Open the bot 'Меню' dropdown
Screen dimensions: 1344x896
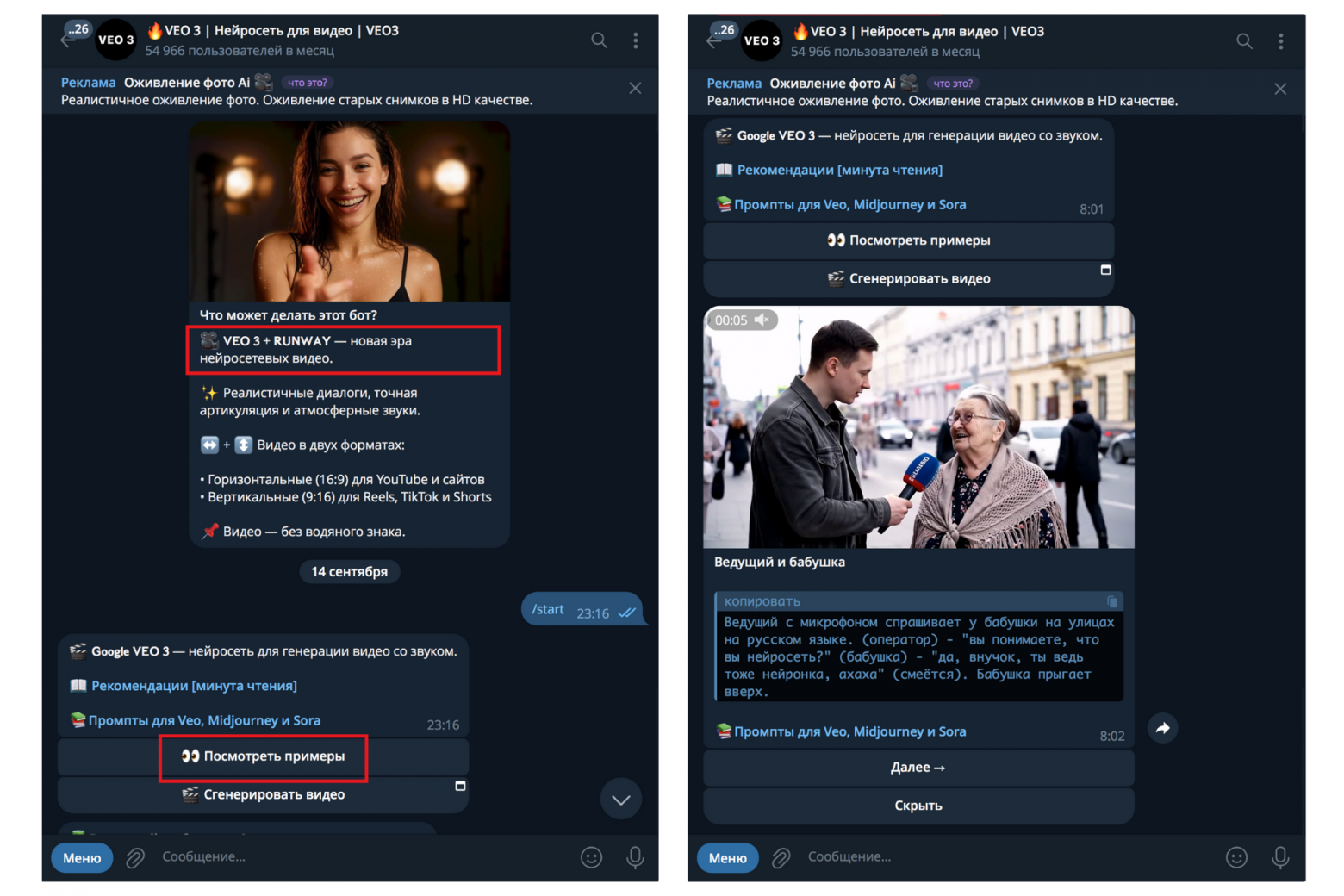(x=81, y=857)
